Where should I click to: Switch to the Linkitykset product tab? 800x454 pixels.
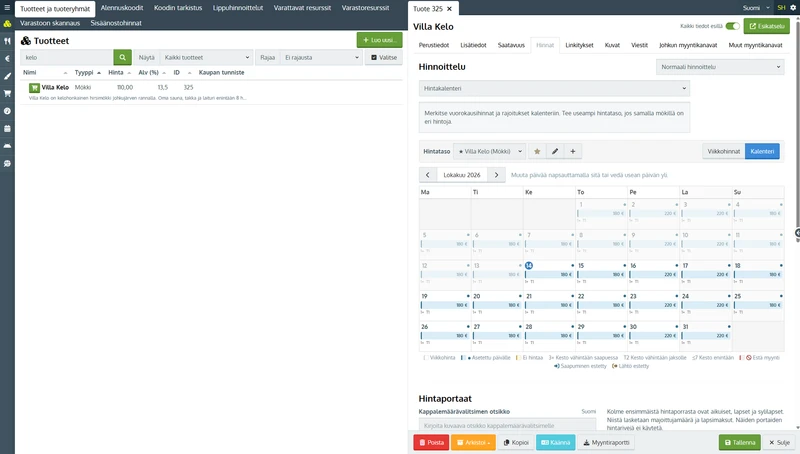[579, 45]
